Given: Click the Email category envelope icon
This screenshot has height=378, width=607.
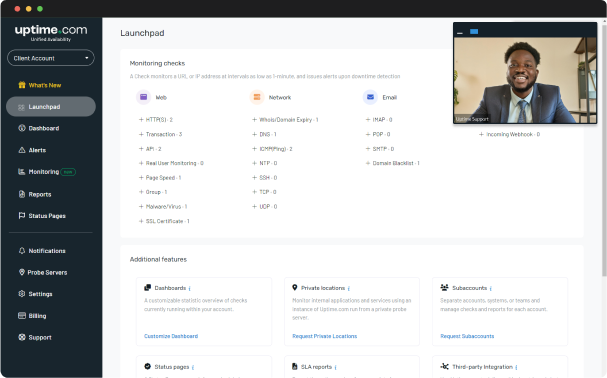Looking at the screenshot, I should coord(370,97).
